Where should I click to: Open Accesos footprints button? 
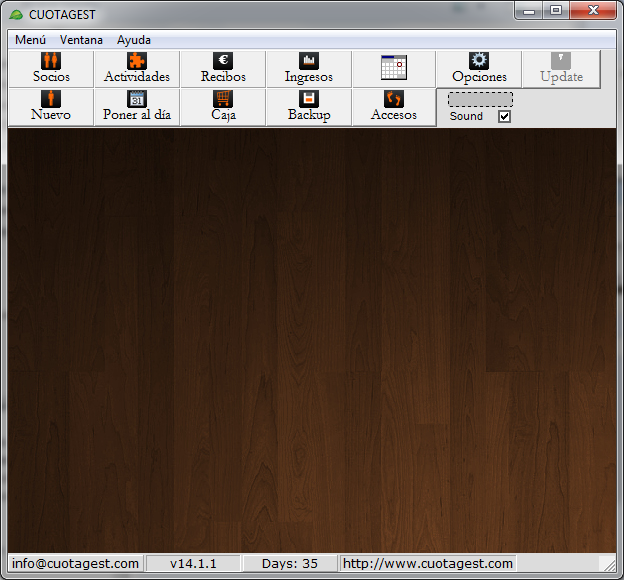pyautogui.click(x=394, y=107)
